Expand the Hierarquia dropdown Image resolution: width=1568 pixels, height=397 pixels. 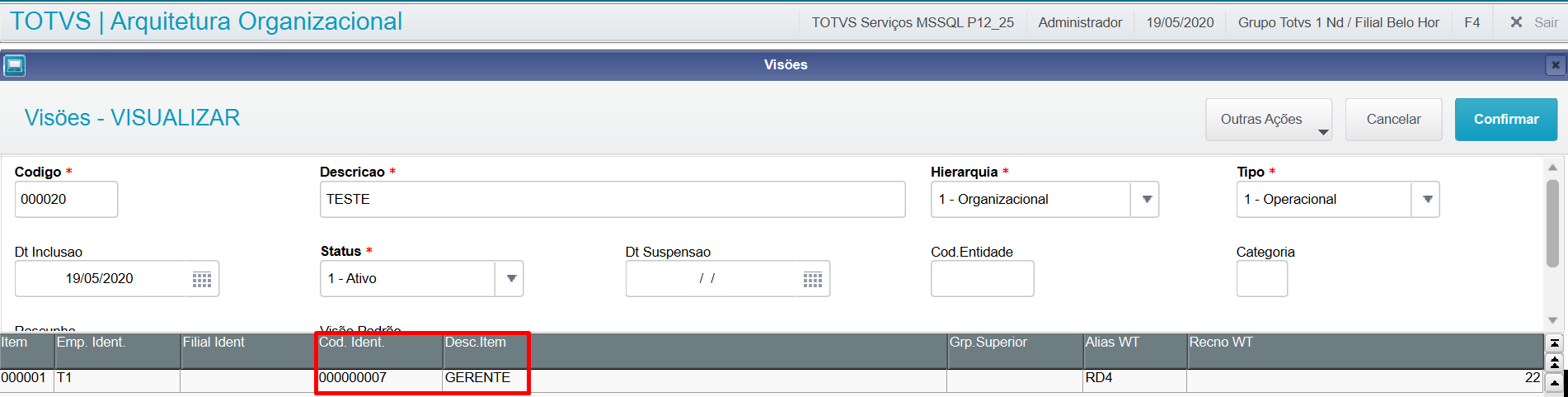tap(1146, 200)
